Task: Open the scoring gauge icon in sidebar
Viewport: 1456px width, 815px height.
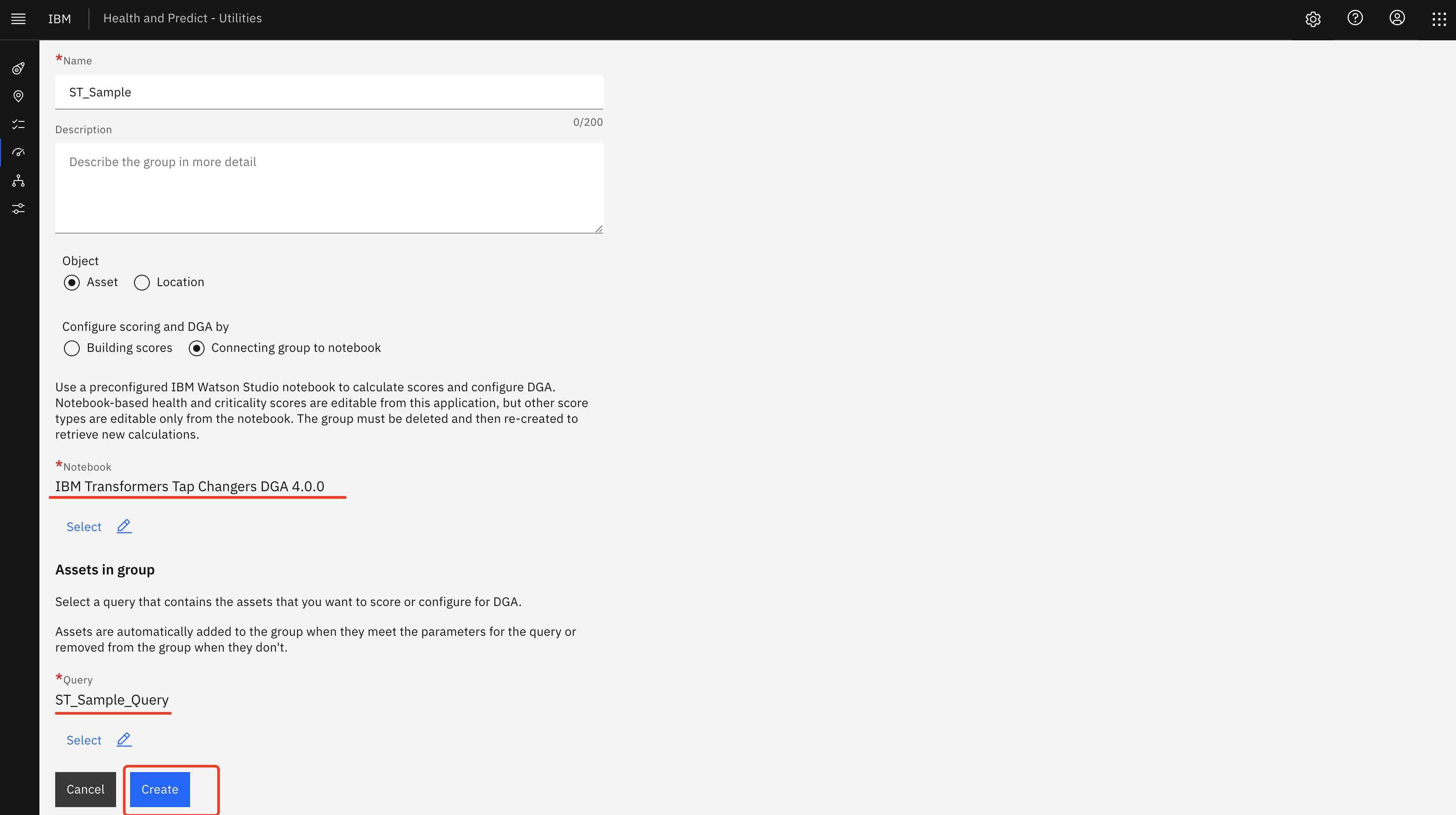Action: pyautogui.click(x=19, y=152)
